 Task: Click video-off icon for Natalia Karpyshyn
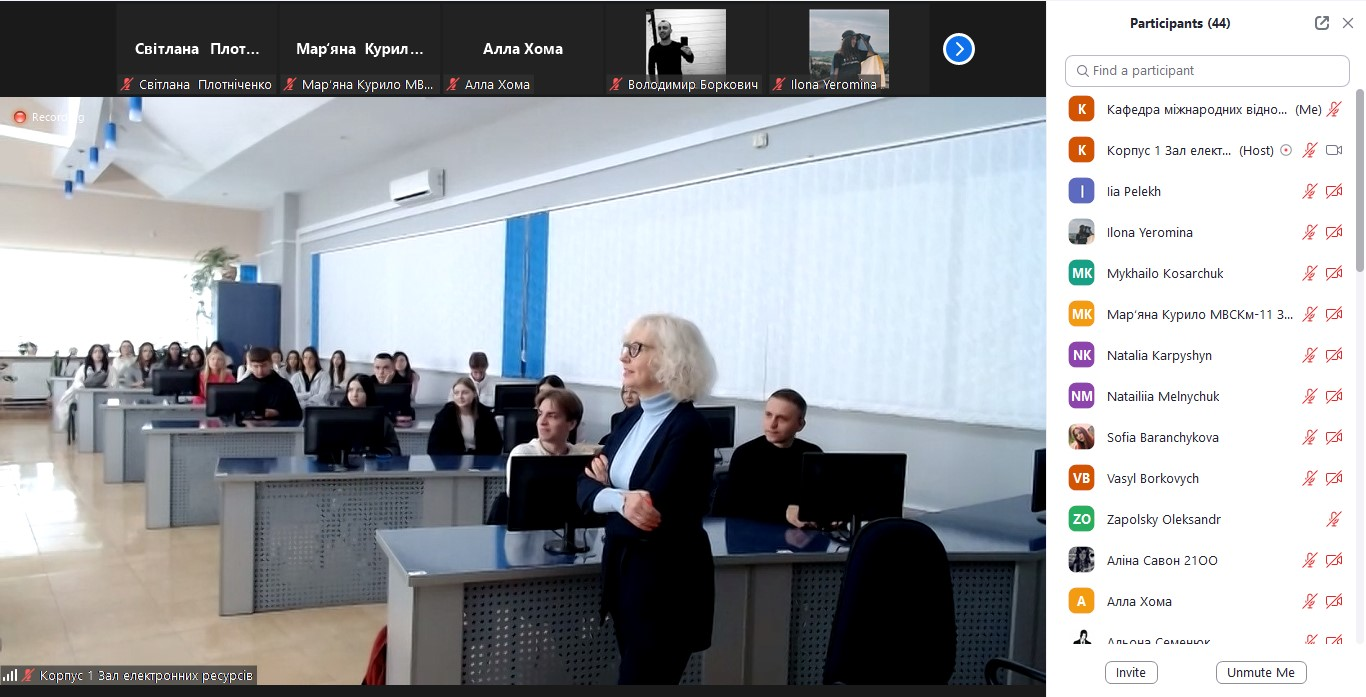1334,355
